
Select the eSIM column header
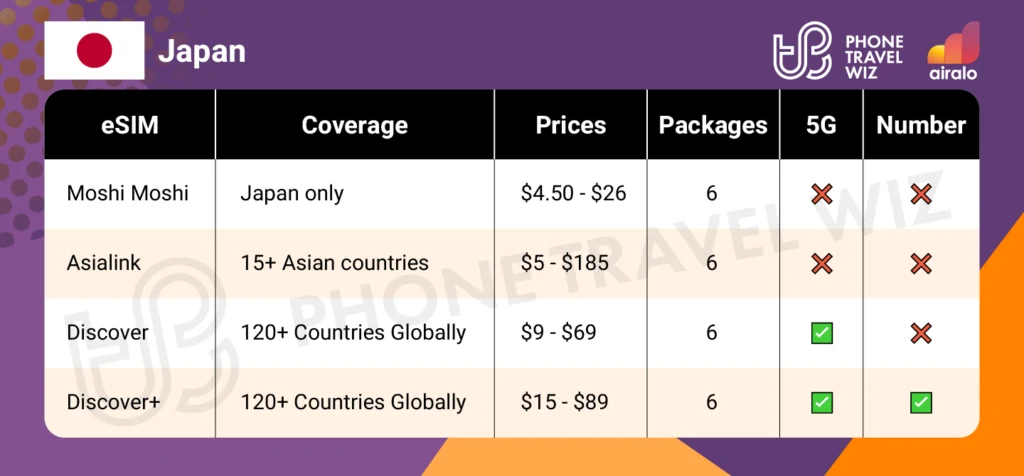point(130,125)
